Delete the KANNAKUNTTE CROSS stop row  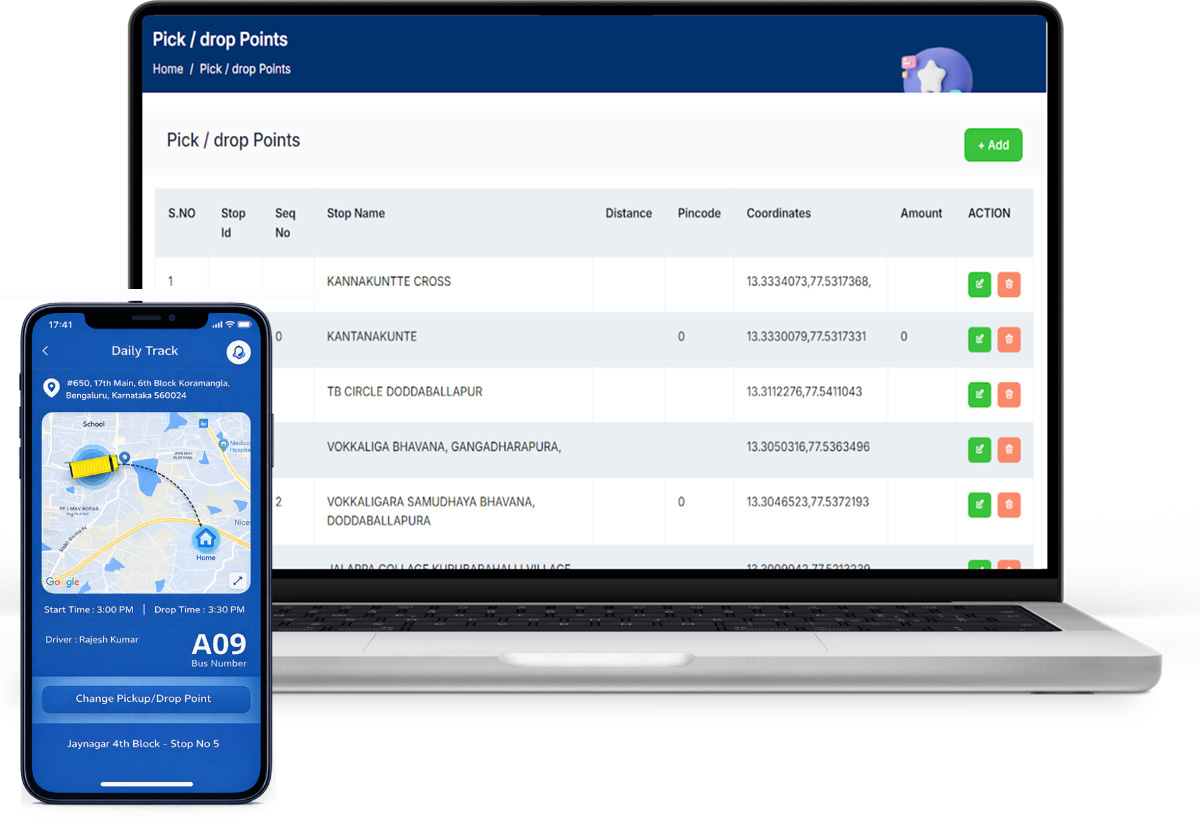[x=1009, y=284]
